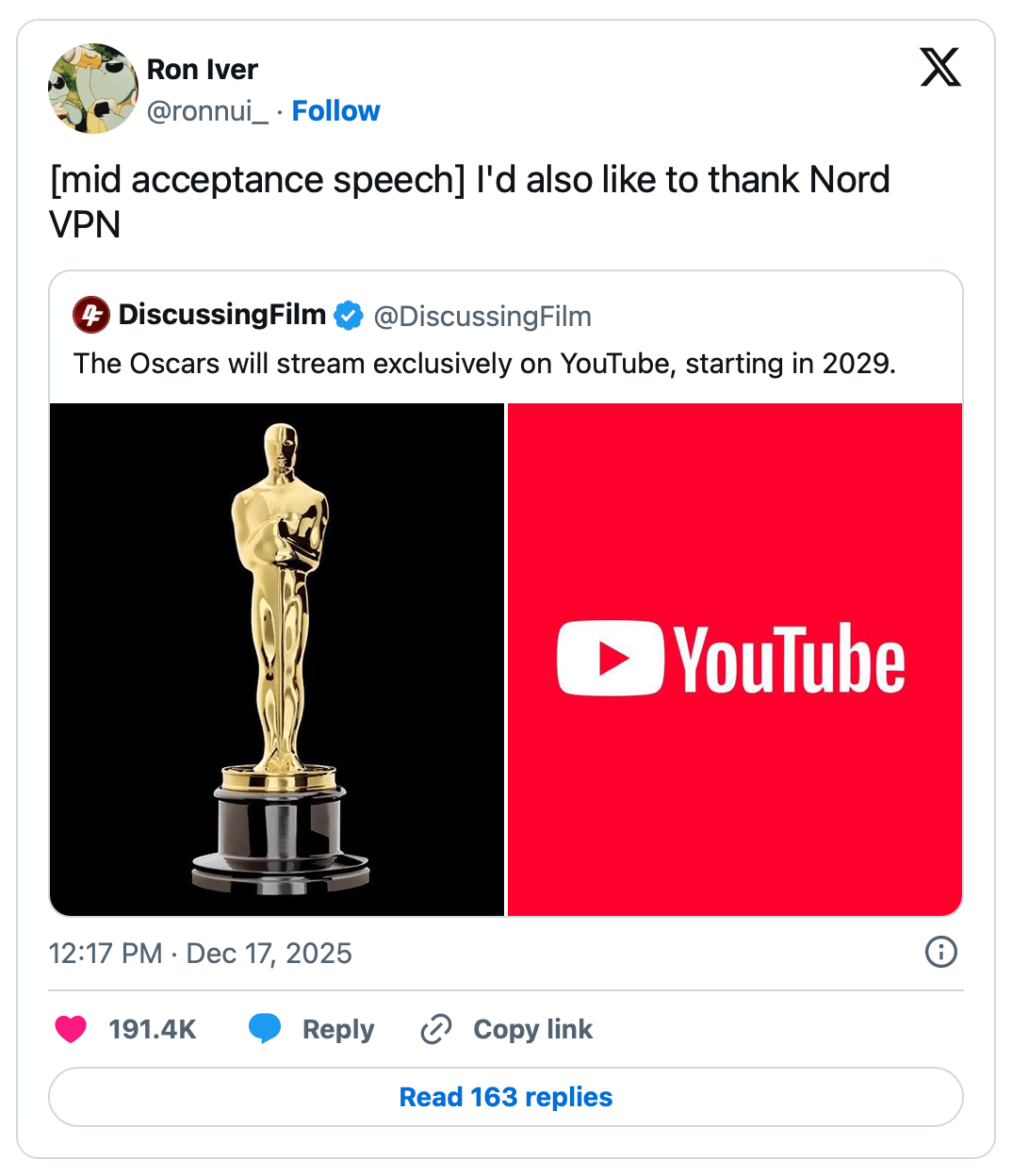Image resolution: width=1012 pixels, height=1176 pixels.
Task: Click the blue reply speech bubble icon
Action: click(265, 1029)
